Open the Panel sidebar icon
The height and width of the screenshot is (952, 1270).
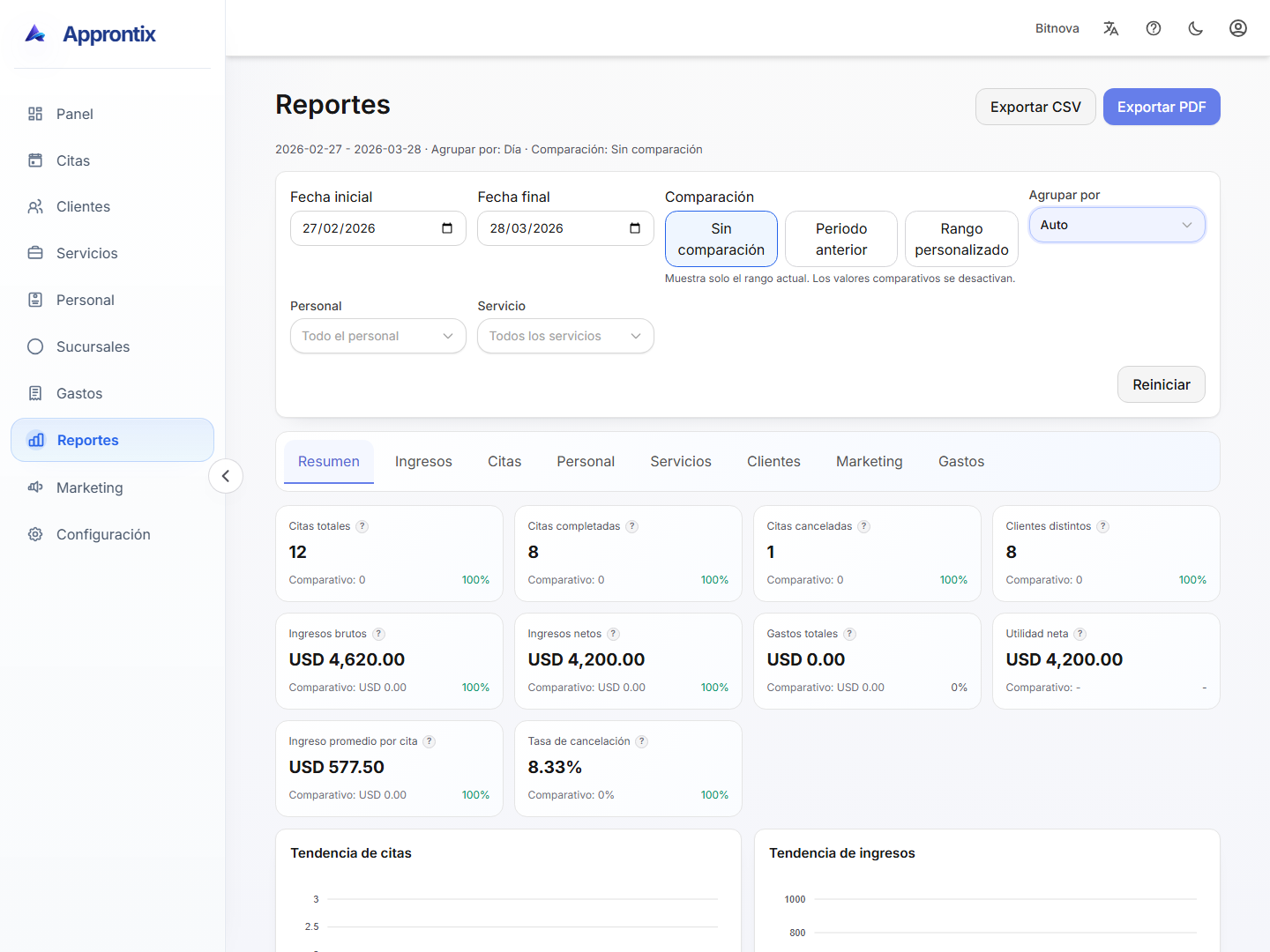tap(35, 114)
